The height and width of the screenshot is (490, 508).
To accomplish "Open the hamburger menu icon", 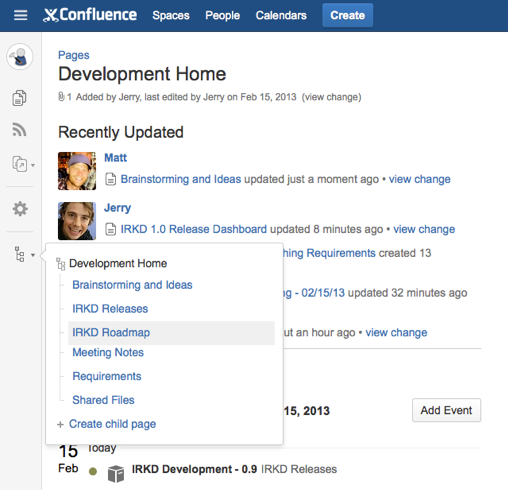I will tap(21, 15).
